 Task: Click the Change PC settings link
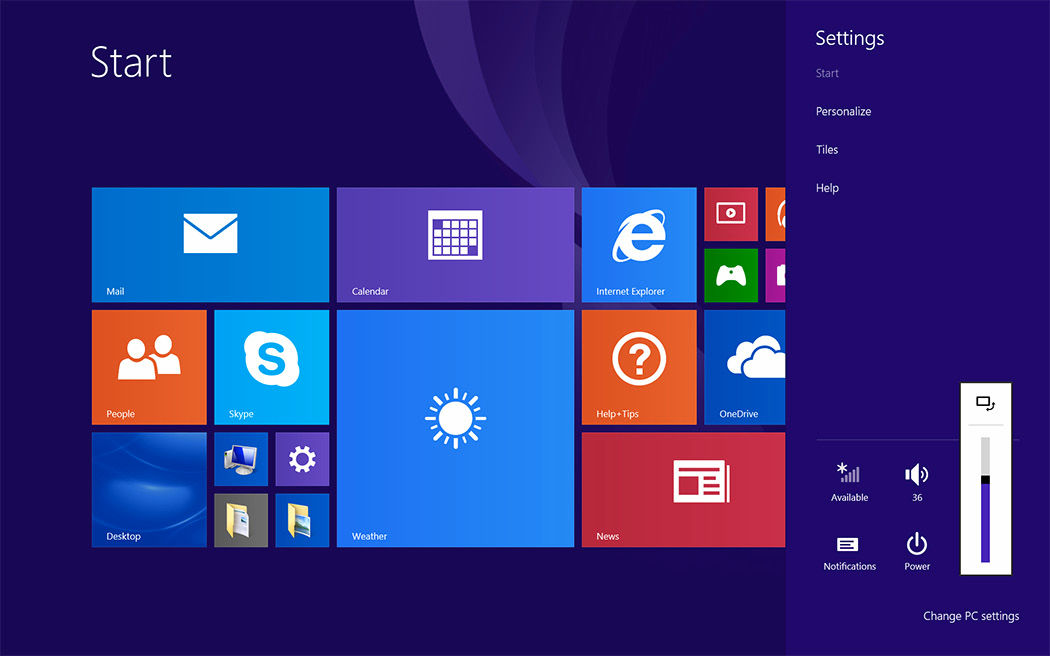(x=971, y=616)
